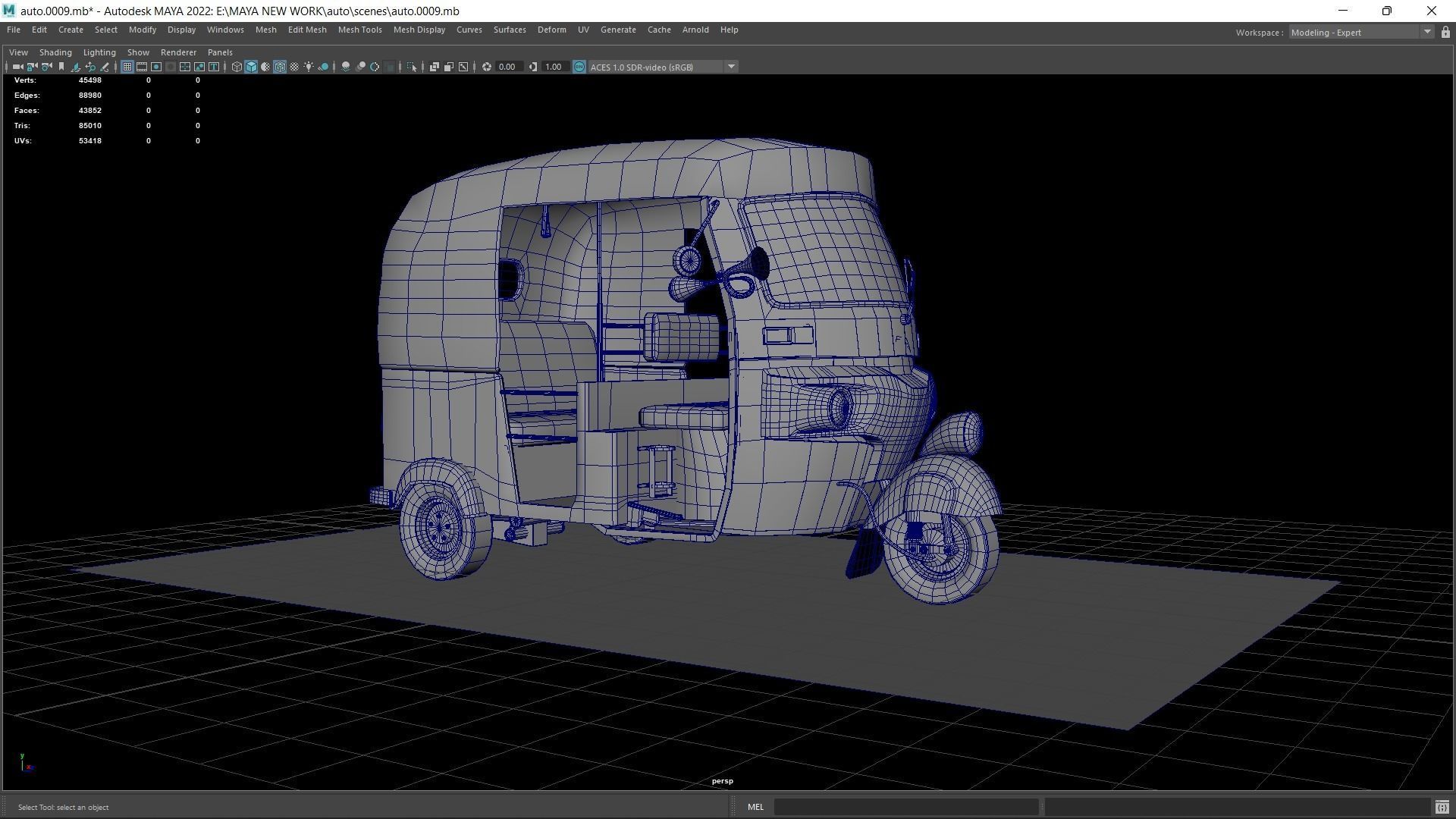Click the Depth of Field icon

(x=389, y=67)
